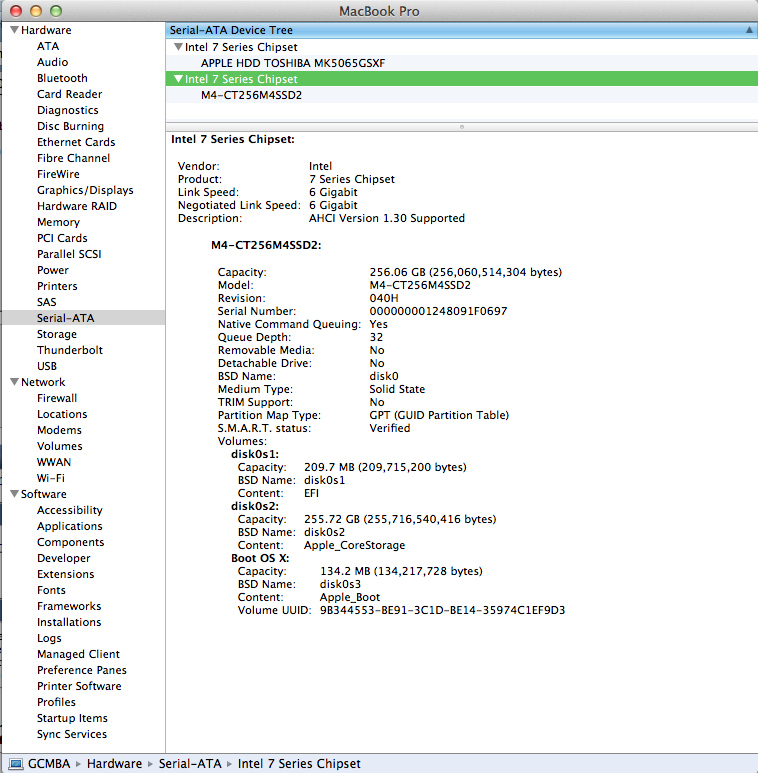The height and width of the screenshot is (773, 758).
Task: Select Bluetooth in the sidebar
Action: point(62,78)
